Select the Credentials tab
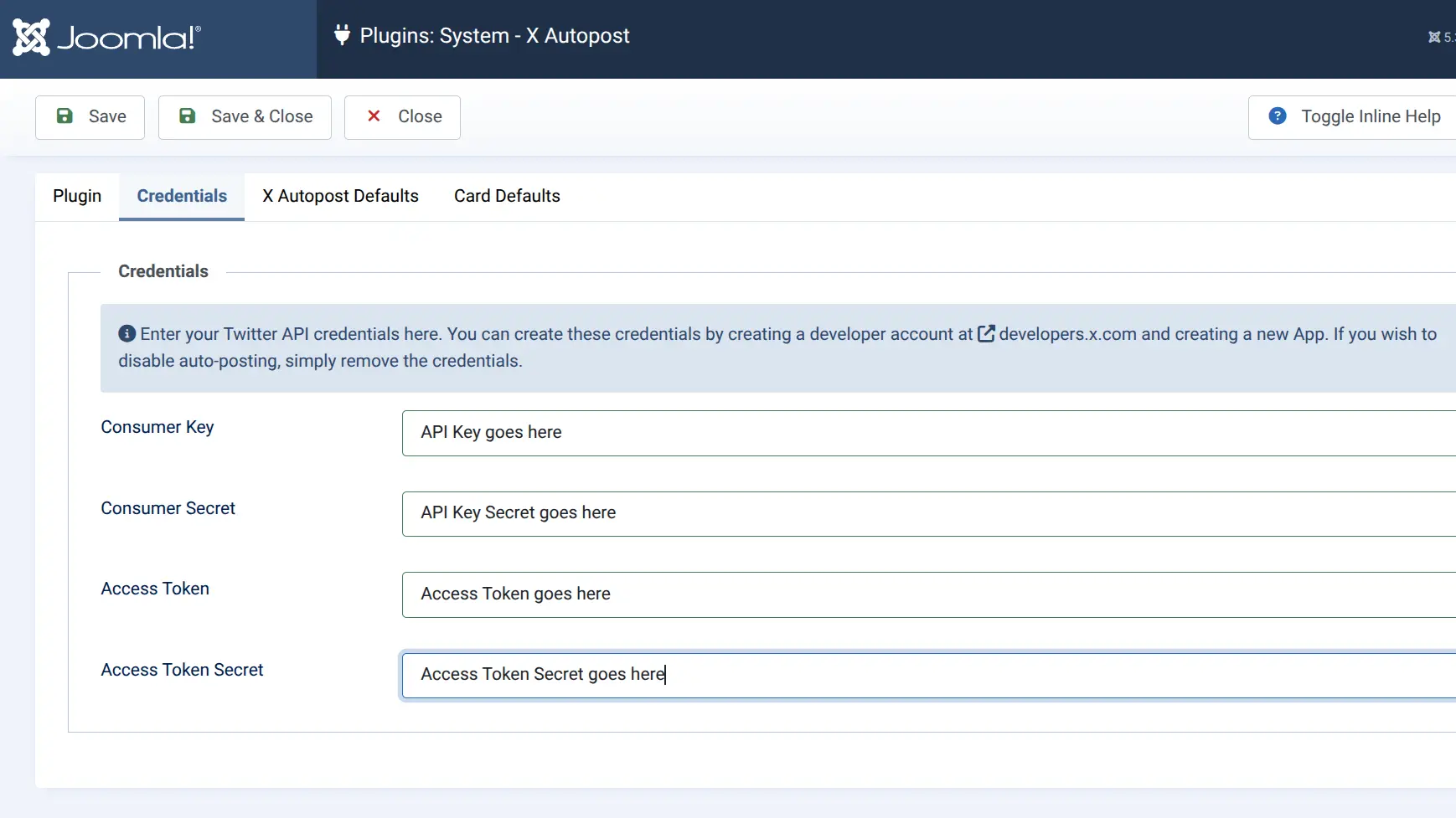 [182, 196]
